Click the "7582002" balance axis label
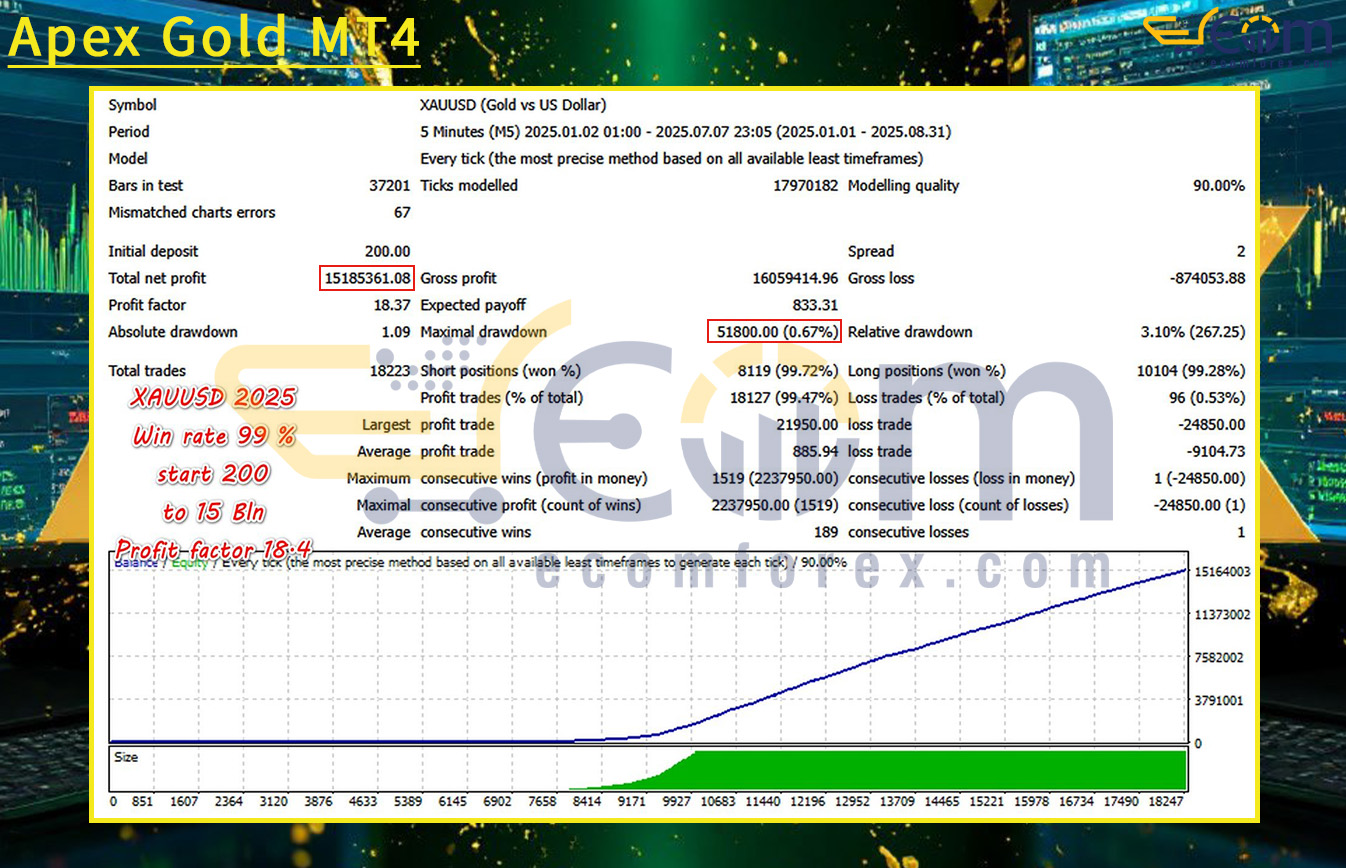 pos(1222,658)
